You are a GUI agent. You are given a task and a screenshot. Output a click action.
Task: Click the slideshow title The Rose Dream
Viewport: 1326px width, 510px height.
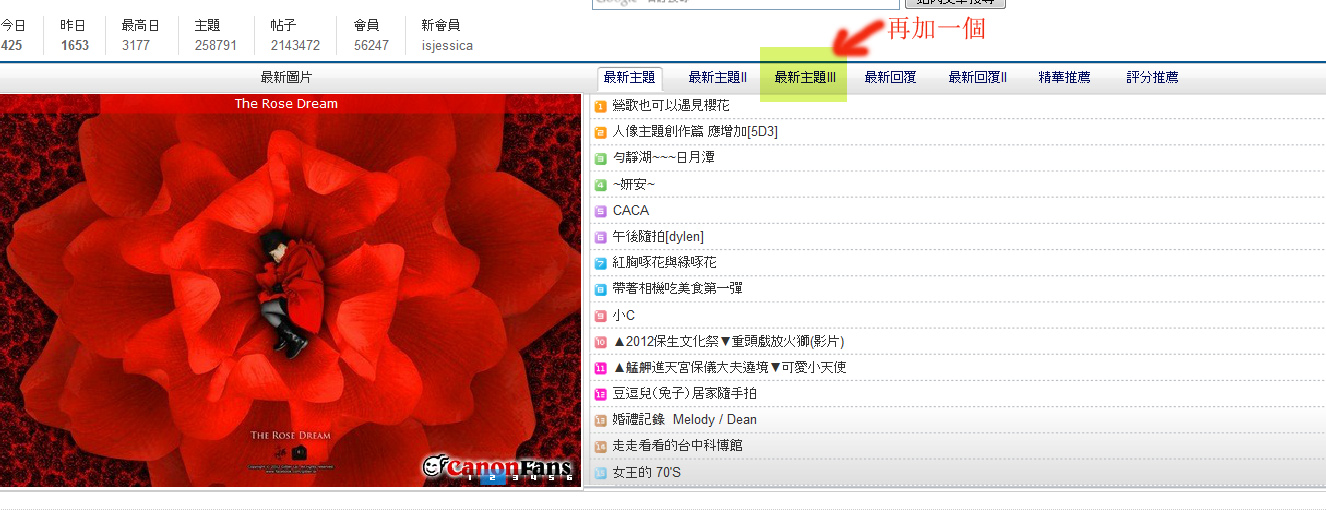(286, 104)
